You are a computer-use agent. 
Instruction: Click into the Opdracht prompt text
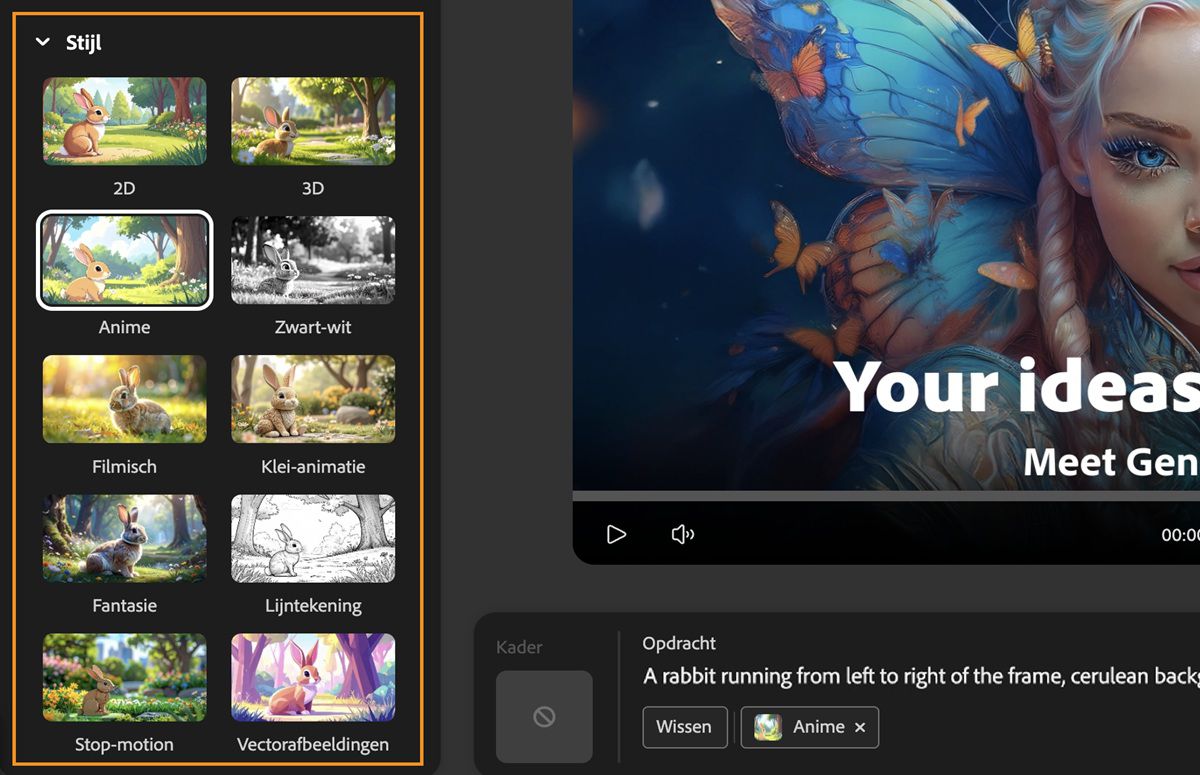(921, 676)
